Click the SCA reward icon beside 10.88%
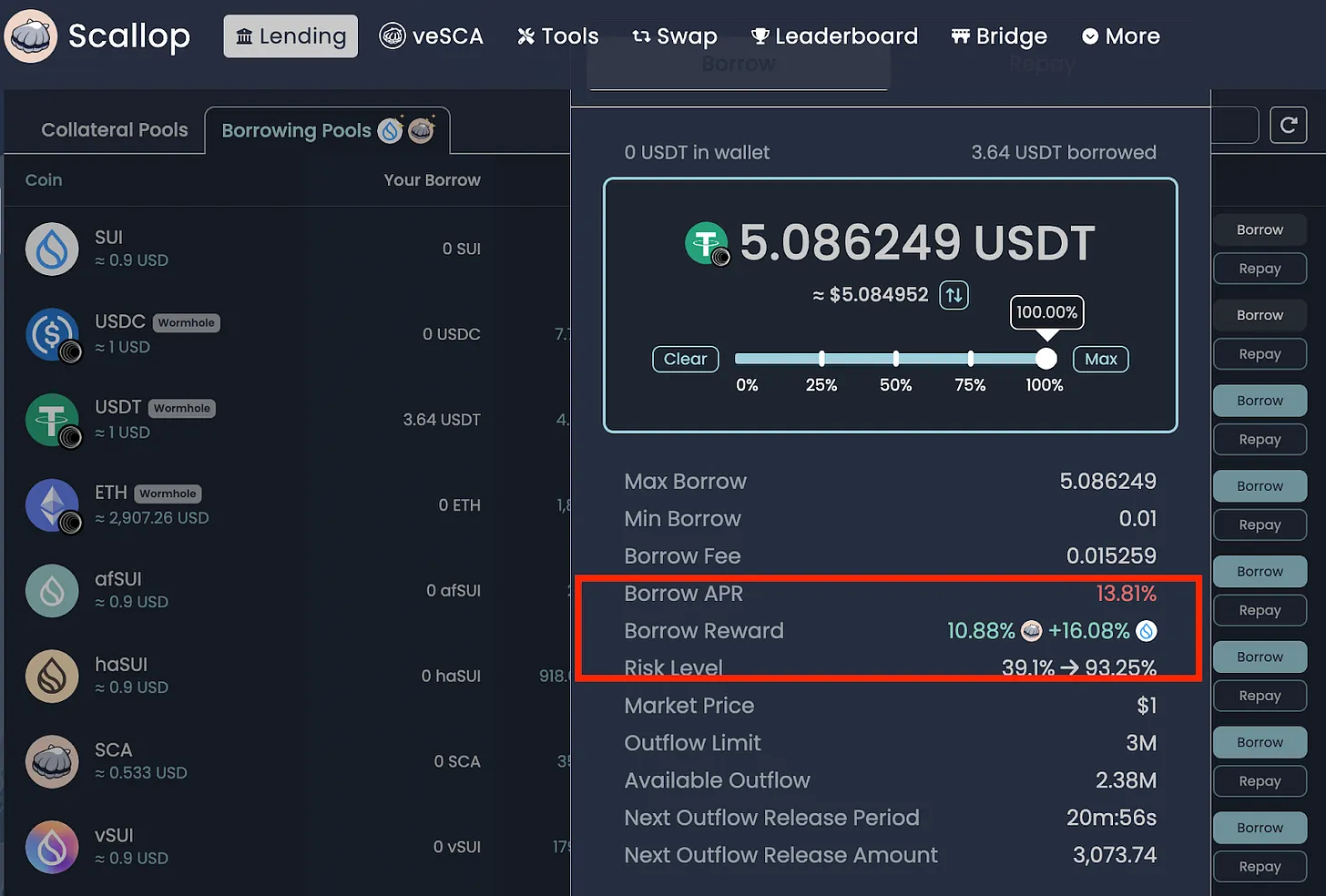 click(x=1031, y=631)
